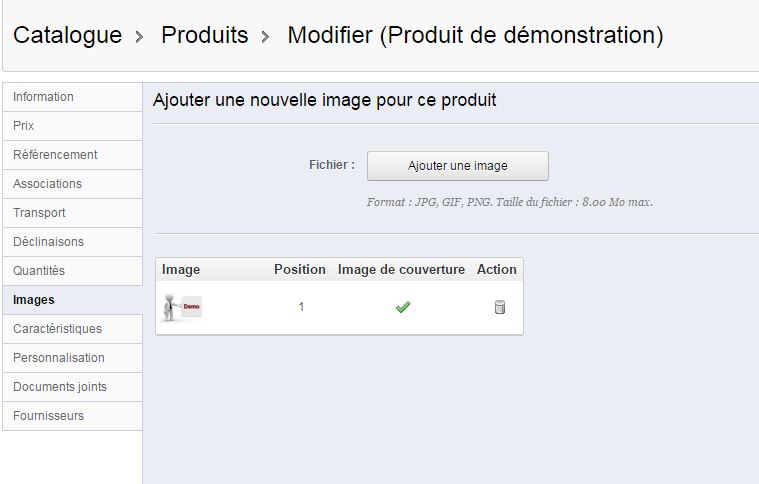Select the Fournisseurs tab
759x484 pixels.
tap(72, 416)
